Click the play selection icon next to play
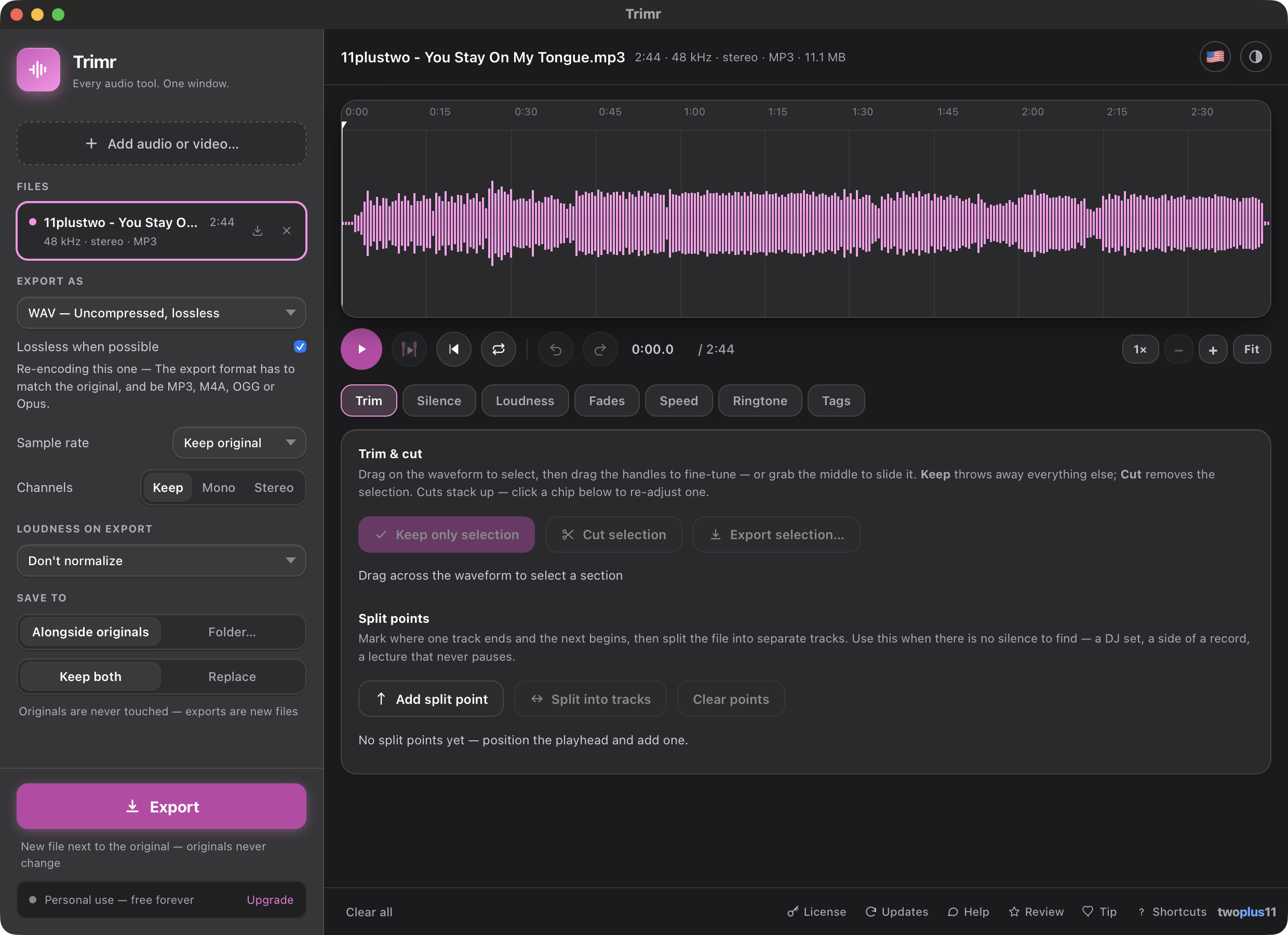Screen dimensions: 1288x935 pos(409,350)
